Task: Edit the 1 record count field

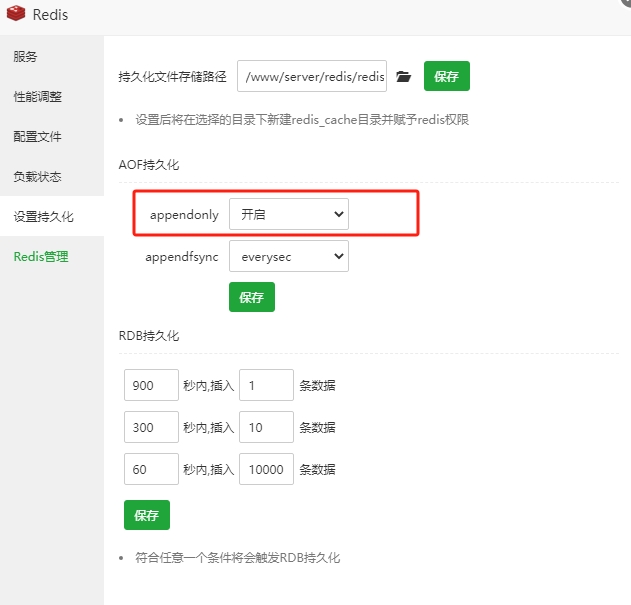Action: tap(266, 385)
